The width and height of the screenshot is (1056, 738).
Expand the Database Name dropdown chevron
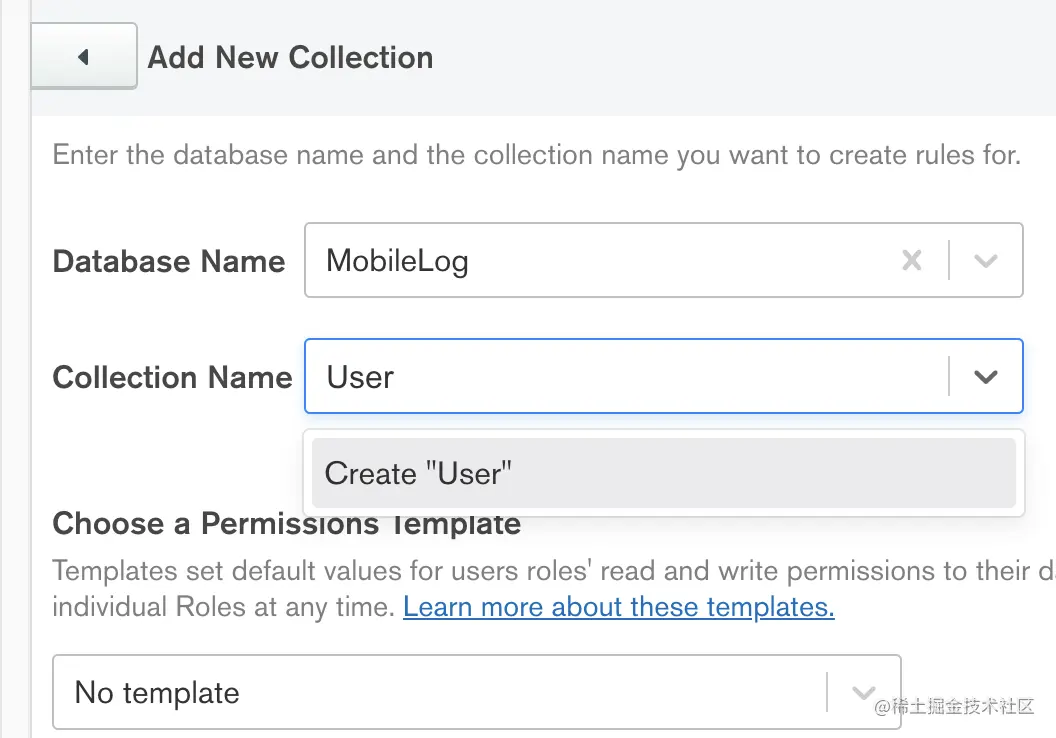(986, 261)
